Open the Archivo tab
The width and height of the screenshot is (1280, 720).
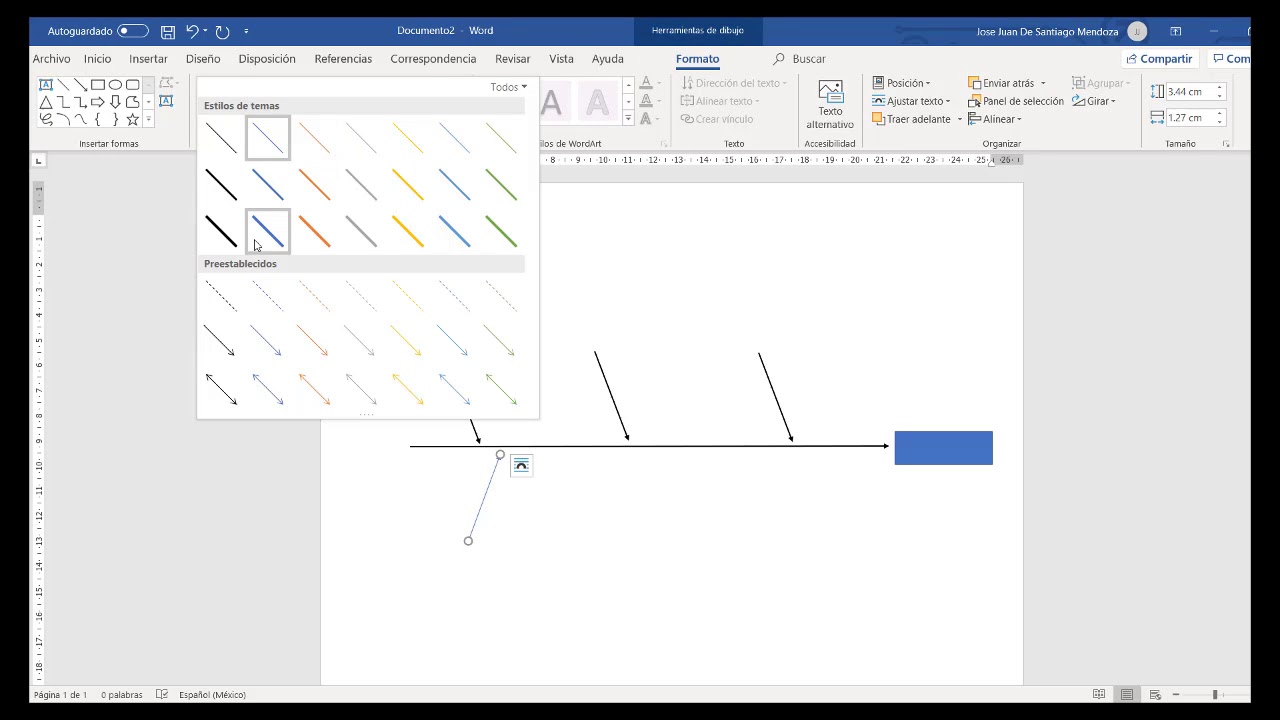(51, 59)
